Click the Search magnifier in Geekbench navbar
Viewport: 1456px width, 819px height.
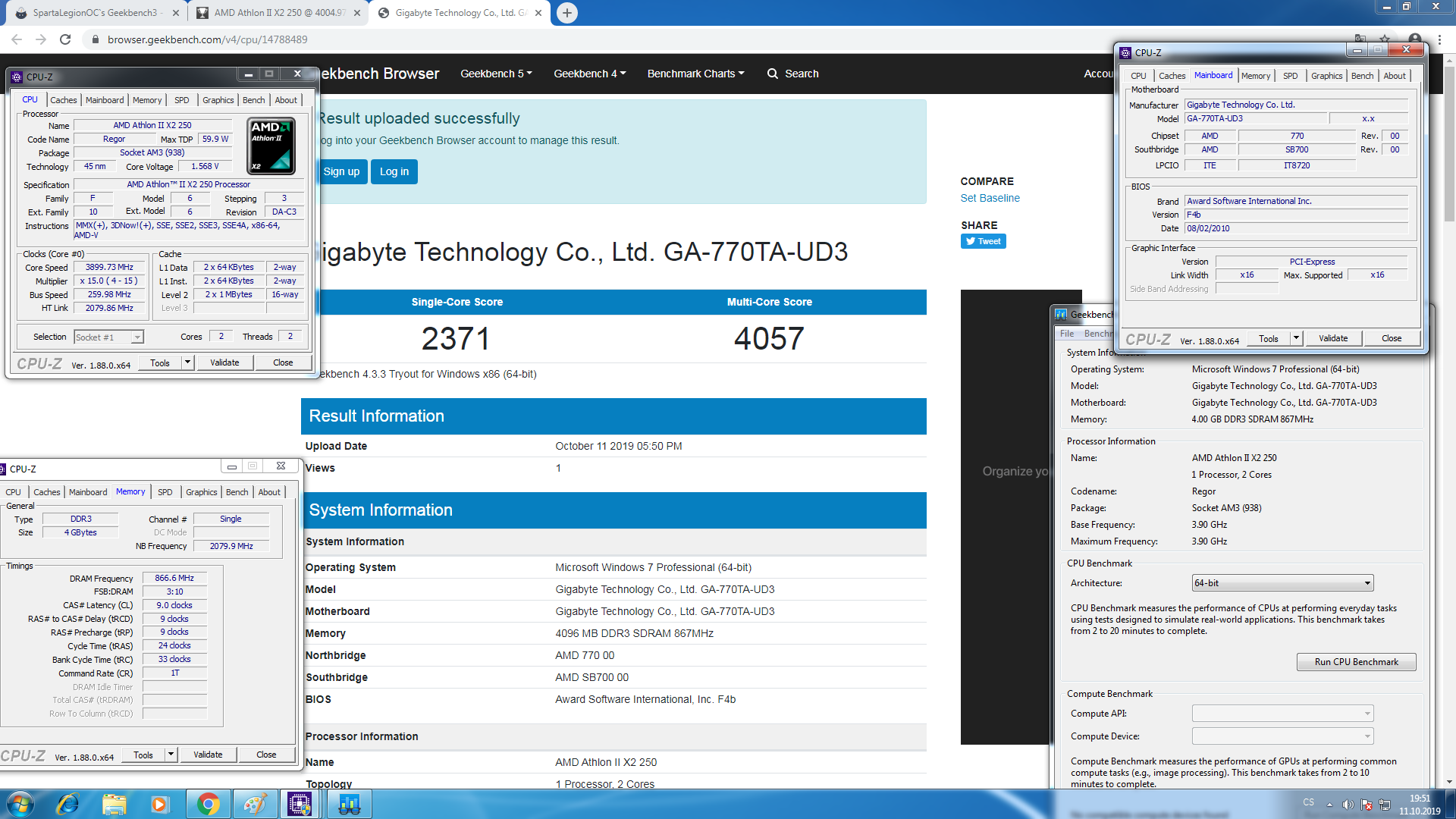point(773,74)
